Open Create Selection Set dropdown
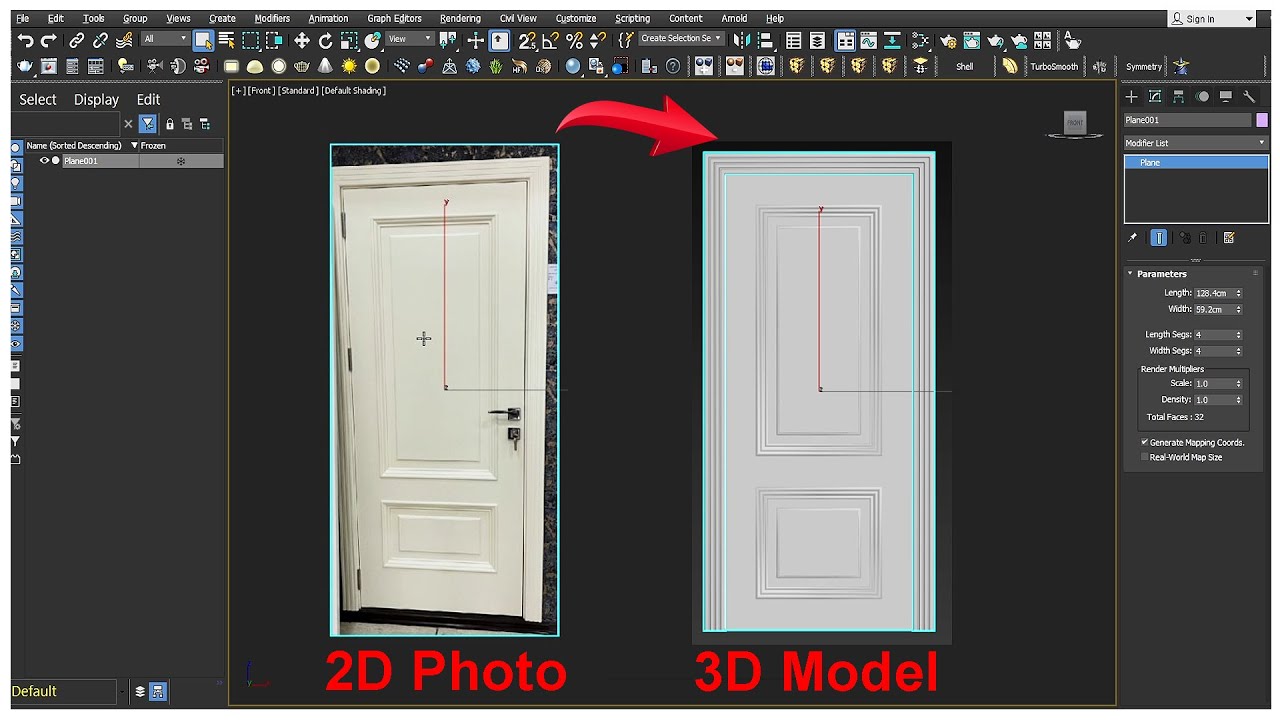The width and height of the screenshot is (1280, 720). coord(680,39)
